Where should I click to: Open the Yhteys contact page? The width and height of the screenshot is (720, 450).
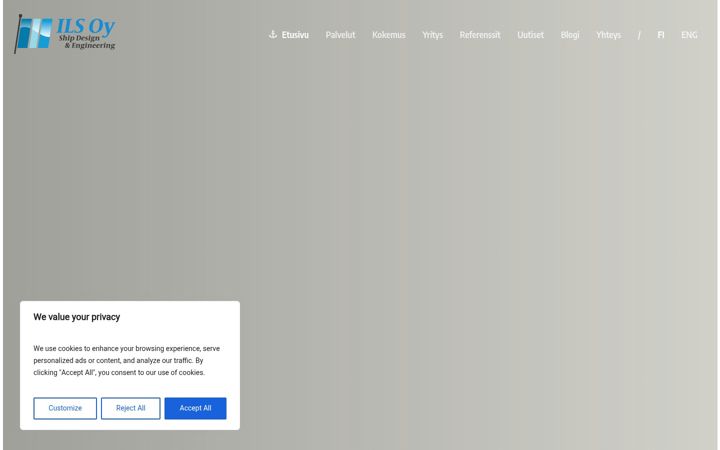[x=608, y=35]
